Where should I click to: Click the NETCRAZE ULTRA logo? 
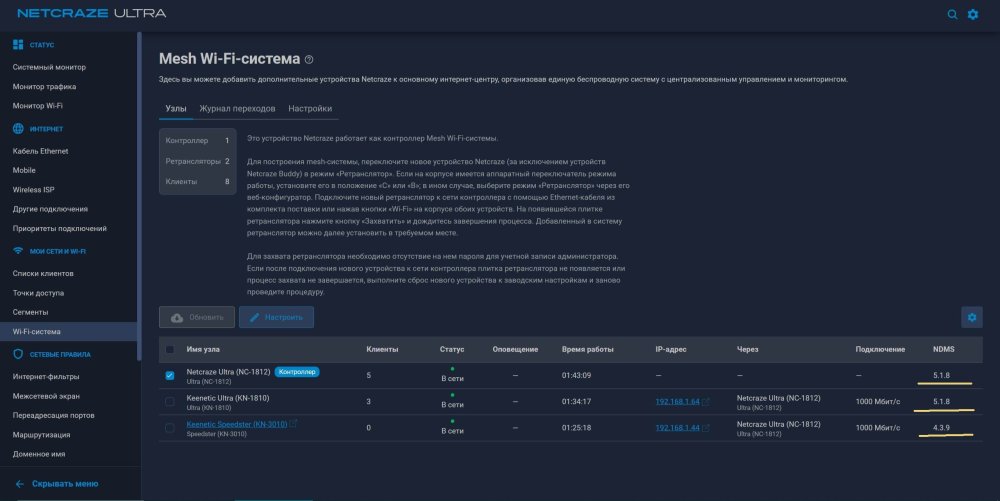point(91,13)
